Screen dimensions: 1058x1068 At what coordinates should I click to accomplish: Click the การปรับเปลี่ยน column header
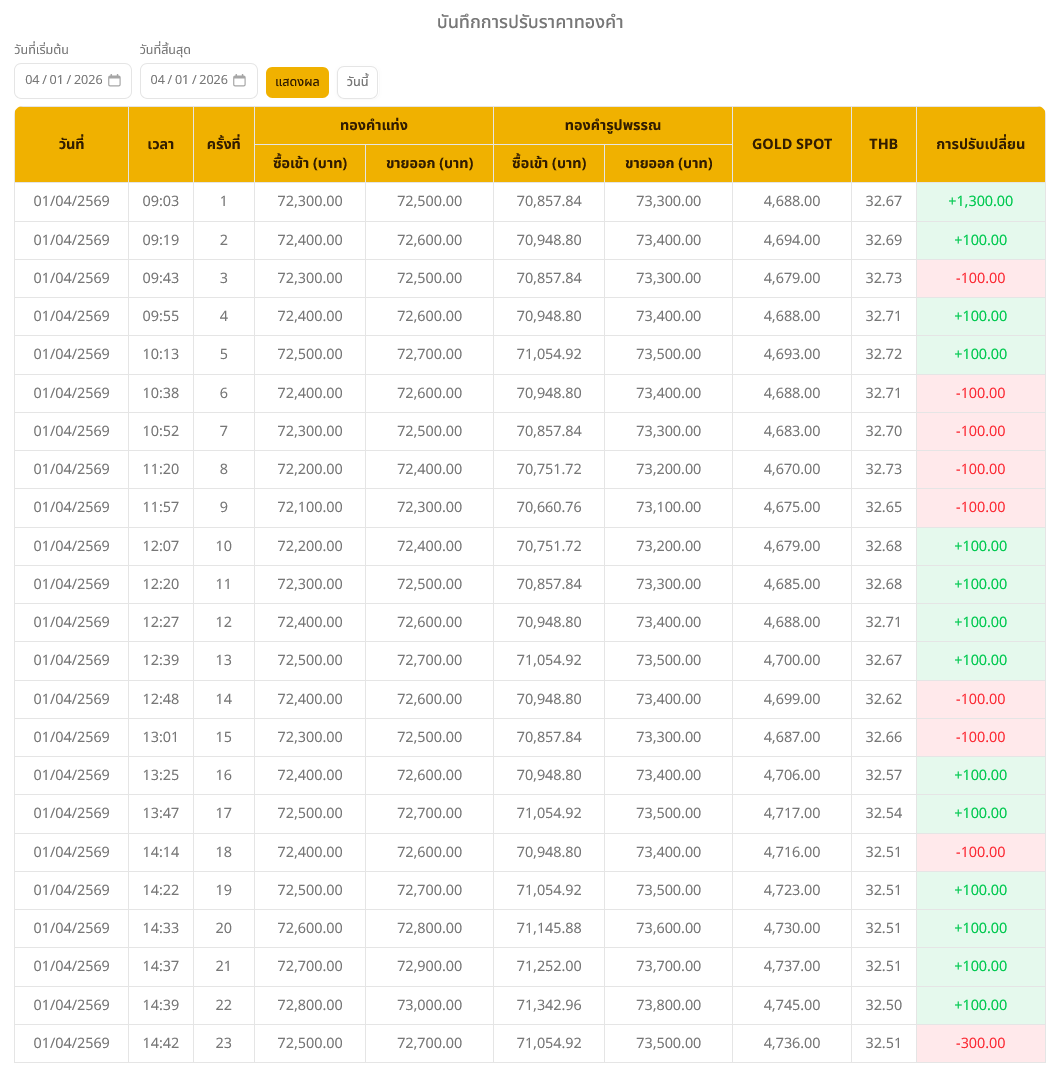coord(980,144)
